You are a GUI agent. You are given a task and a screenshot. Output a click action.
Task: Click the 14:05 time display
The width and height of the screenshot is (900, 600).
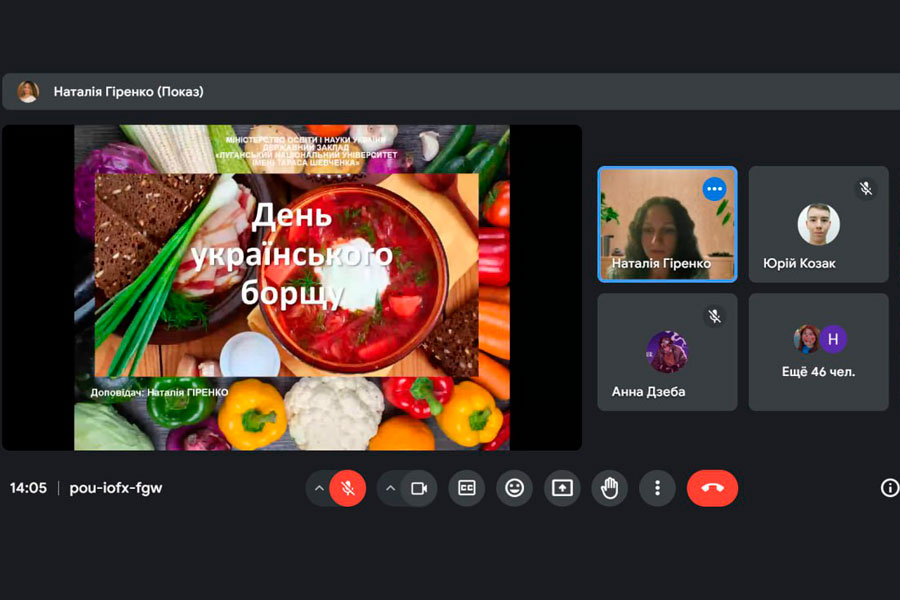point(28,488)
